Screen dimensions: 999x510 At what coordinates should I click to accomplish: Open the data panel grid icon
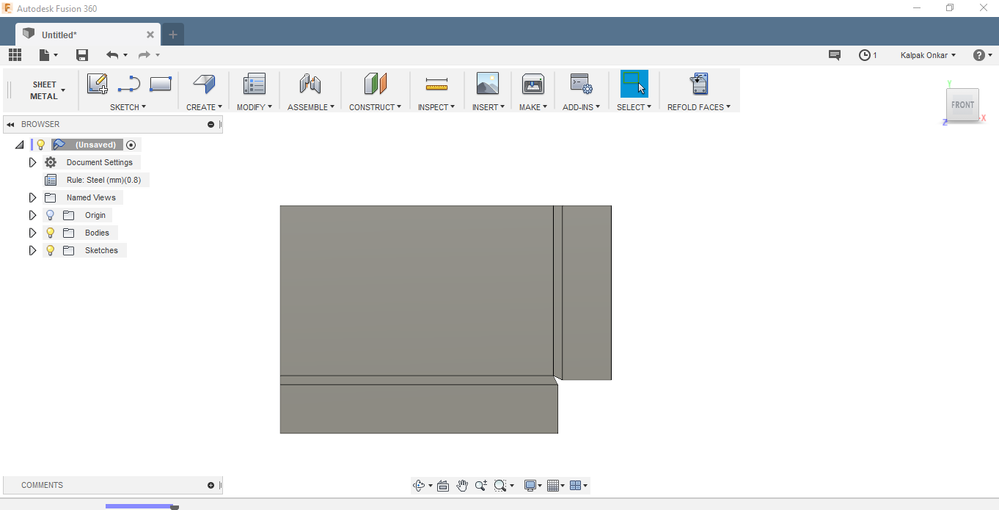15,55
